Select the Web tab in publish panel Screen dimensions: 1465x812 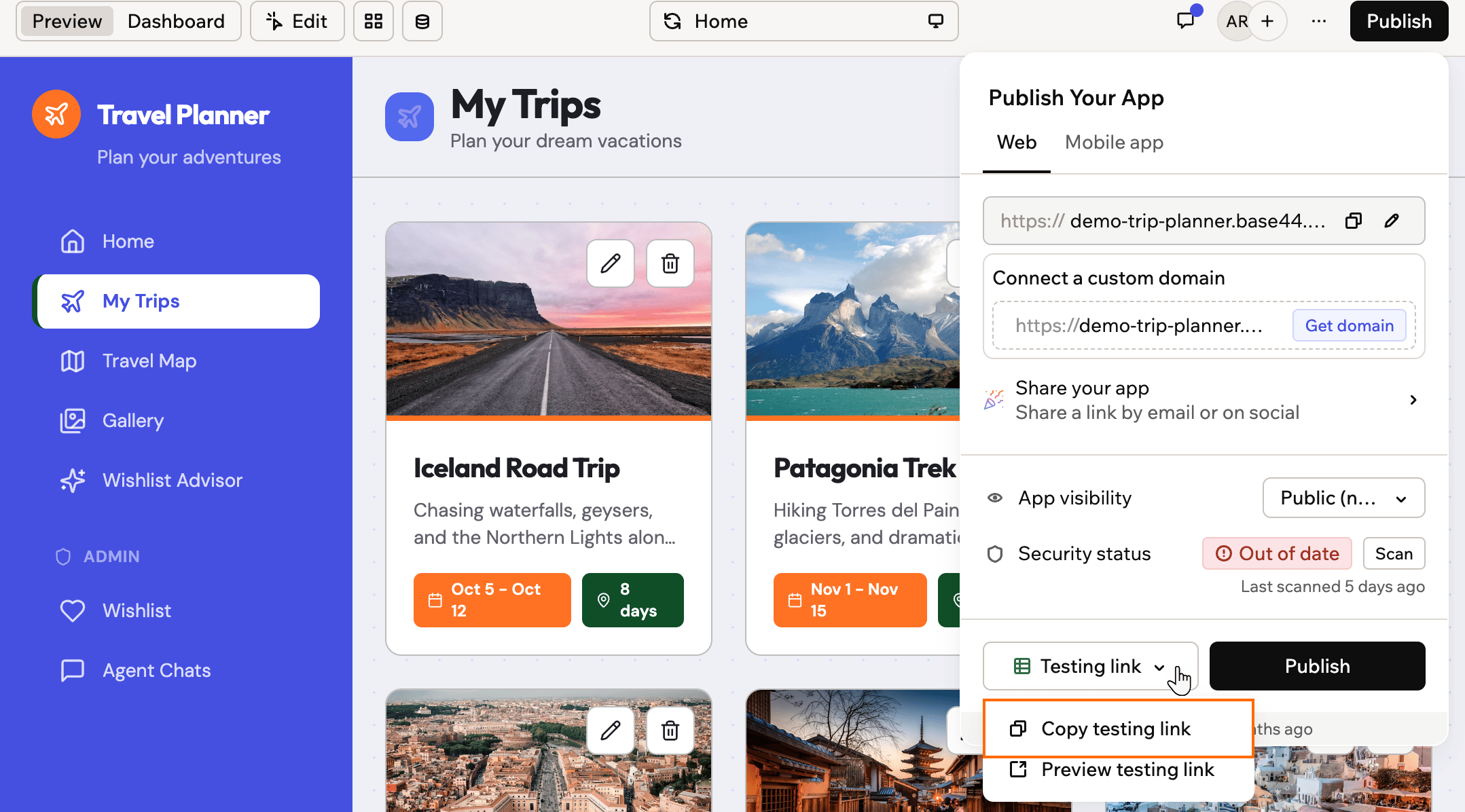[x=1016, y=142]
